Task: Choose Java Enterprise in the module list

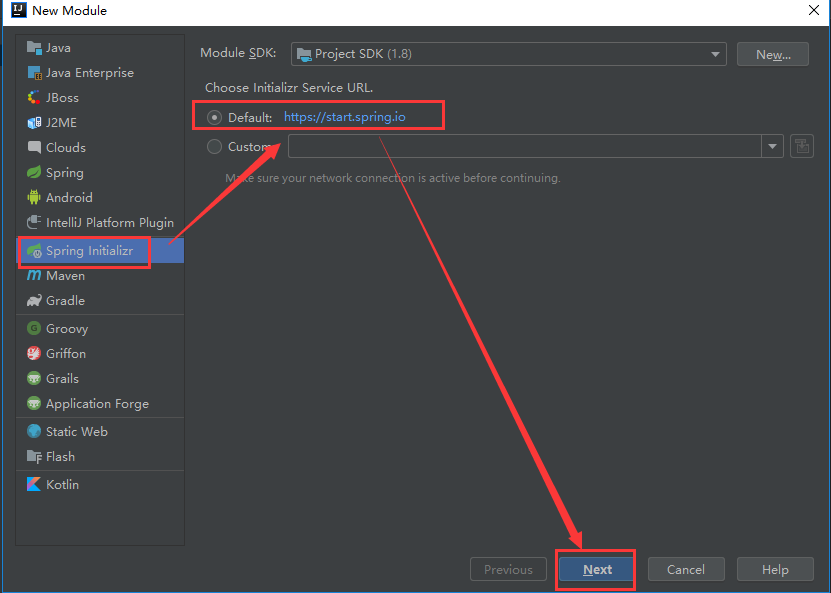Action: tap(100, 73)
